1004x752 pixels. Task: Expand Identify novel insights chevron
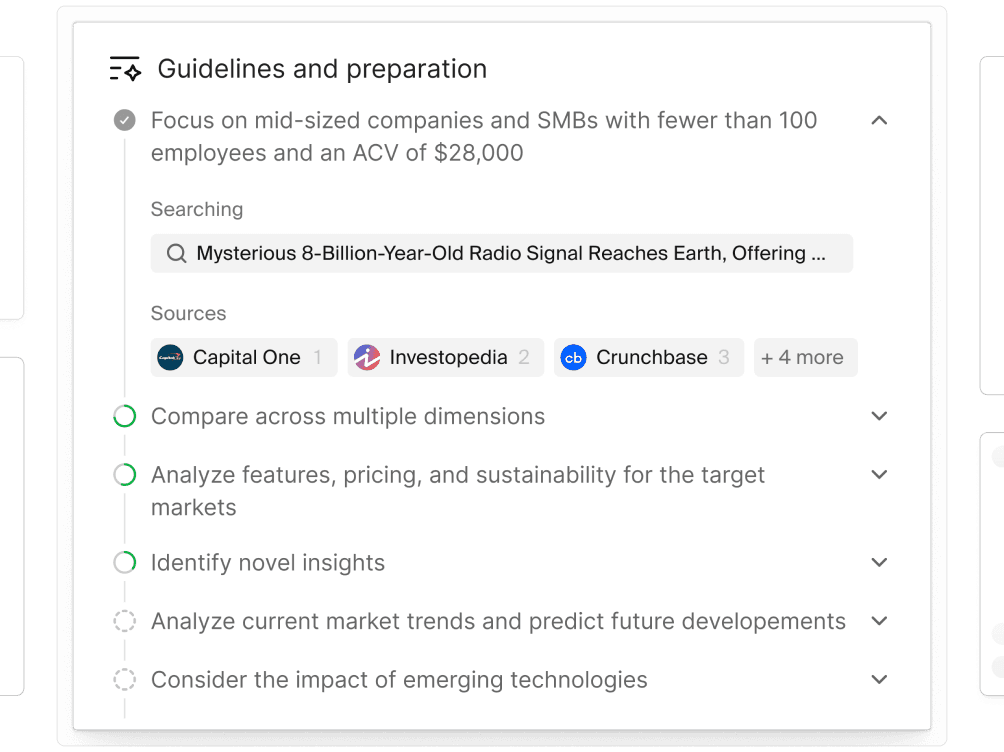(880, 562)
